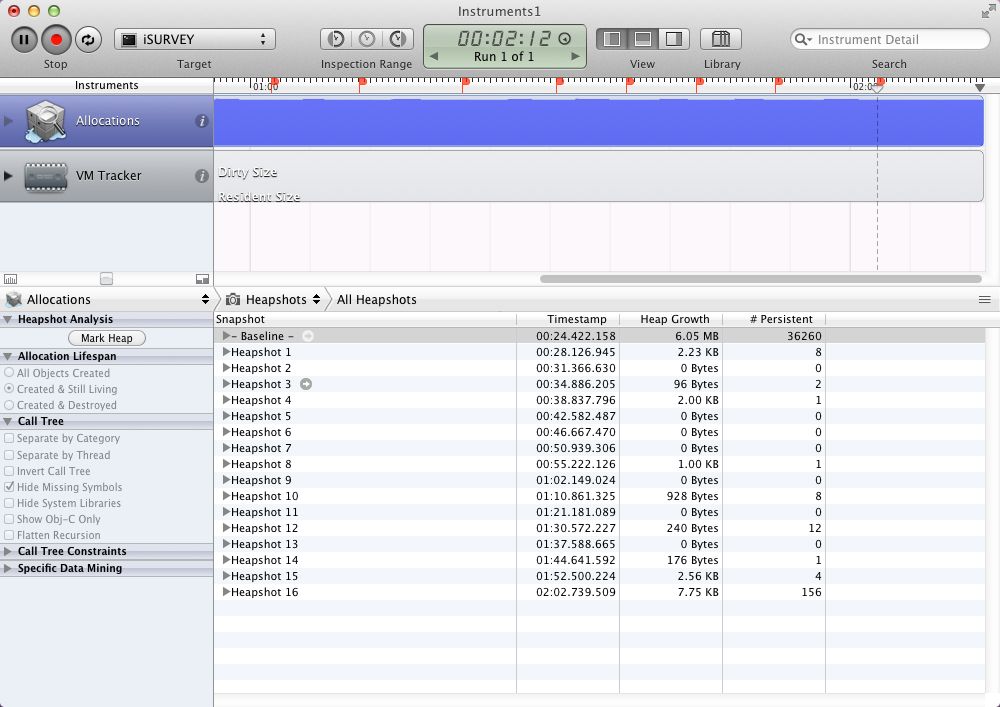Viewport: 1000px width, 707px height.
Task: Expand the Allocations instrument track
Action: (8, 121)
